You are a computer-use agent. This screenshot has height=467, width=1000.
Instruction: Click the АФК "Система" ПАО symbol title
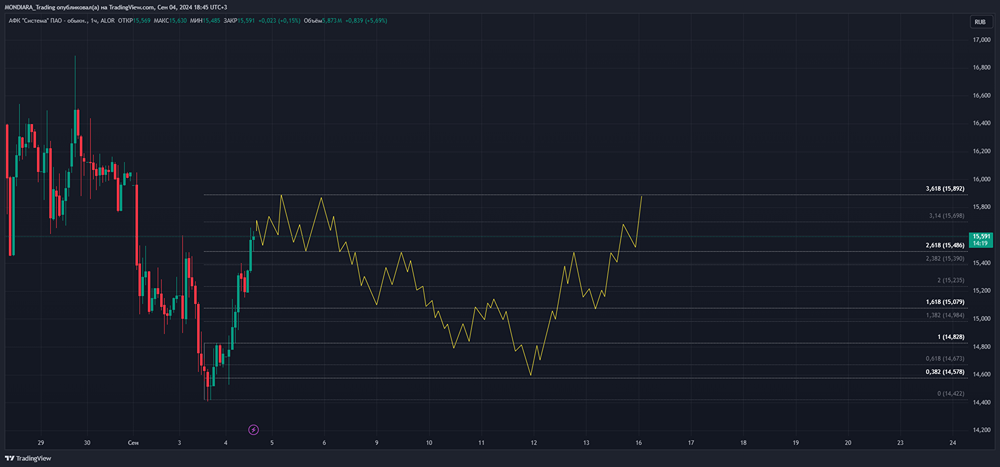(x=48, y=20)
